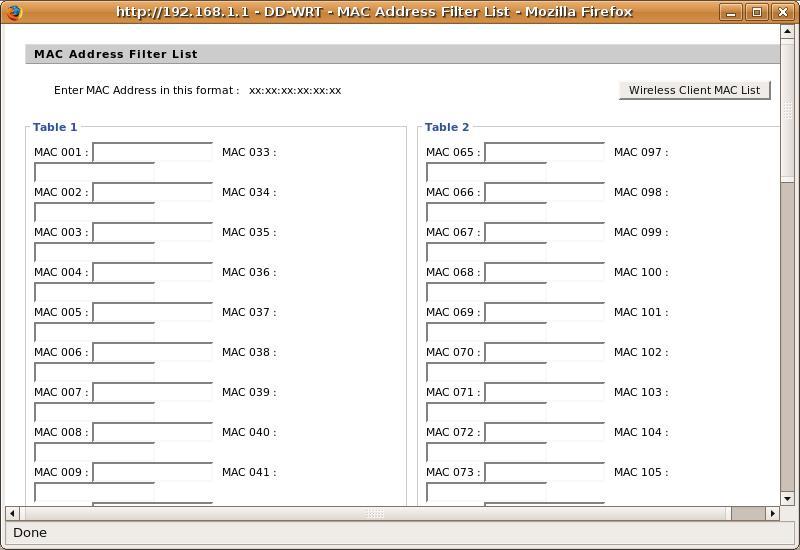Focus the input field beside MAC 068
This screenshot has width=800, height=550.
(544, 272)
